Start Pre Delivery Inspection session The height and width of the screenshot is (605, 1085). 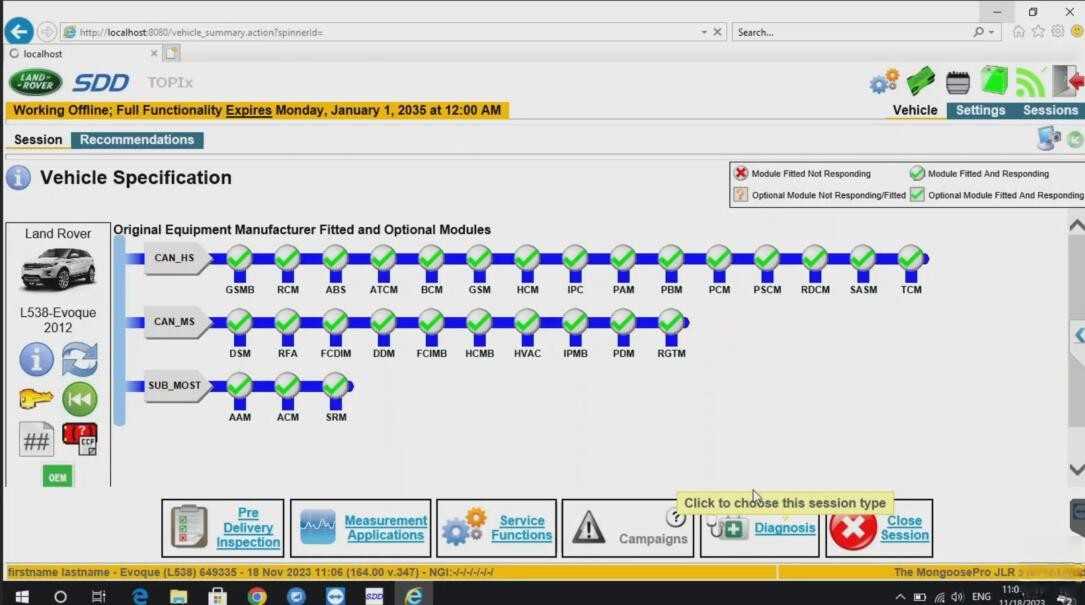point(223,528)
